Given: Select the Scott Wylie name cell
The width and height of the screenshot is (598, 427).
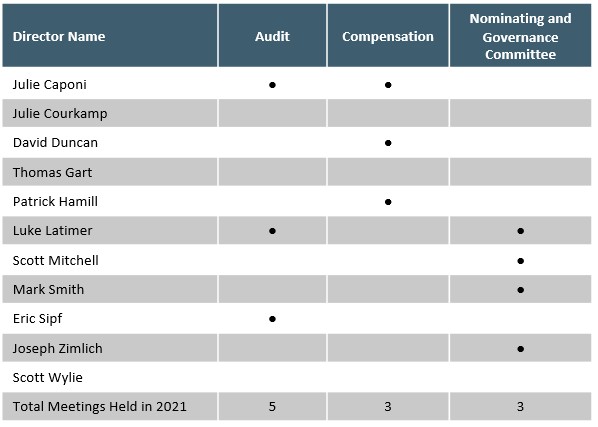Looking at the screenshot, I should click(x=110, y=377).
